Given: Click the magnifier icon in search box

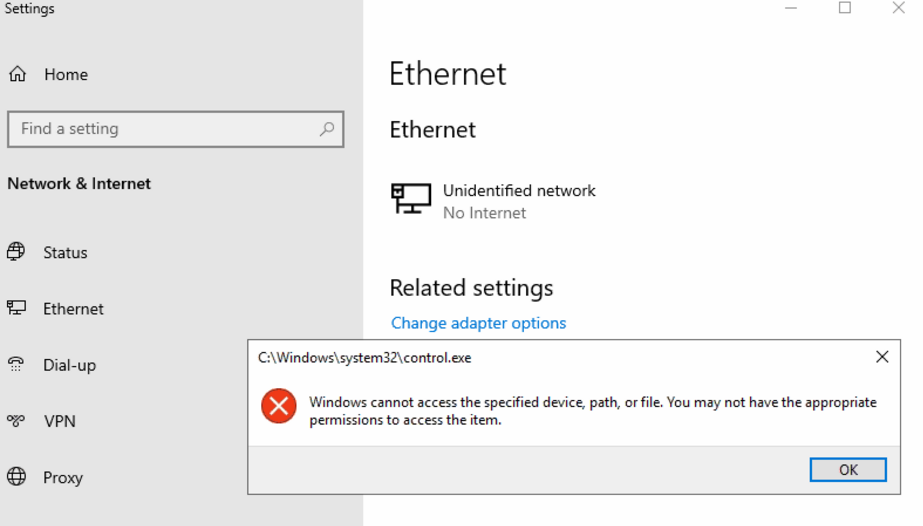Looking at the screenshot, I should tap(326, 129).
